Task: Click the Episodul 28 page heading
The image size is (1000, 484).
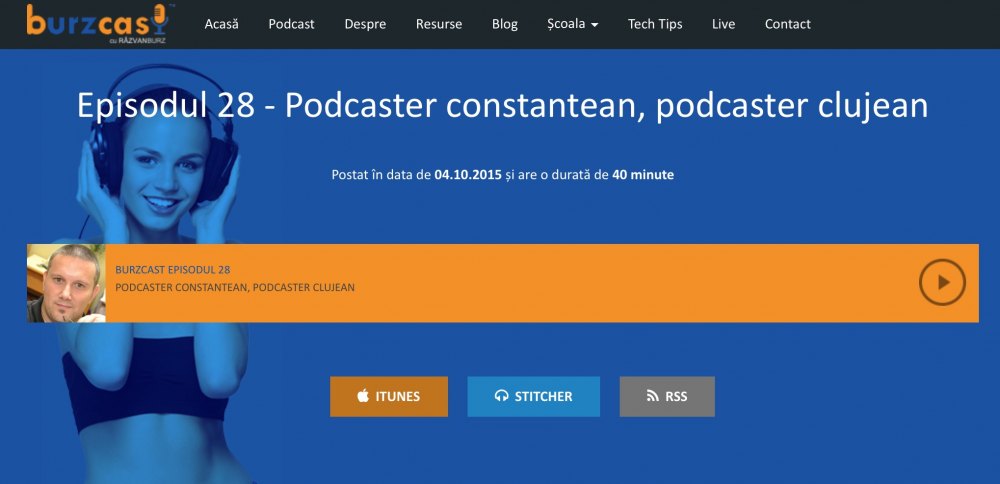Action: pos(502,105)
